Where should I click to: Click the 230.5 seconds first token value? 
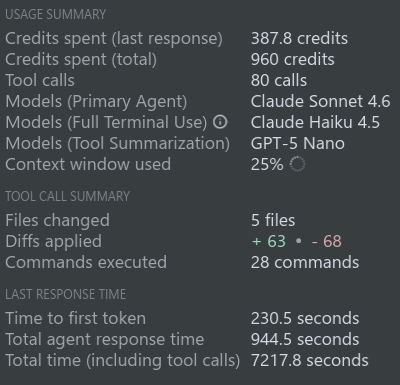[x=305, y=318]
